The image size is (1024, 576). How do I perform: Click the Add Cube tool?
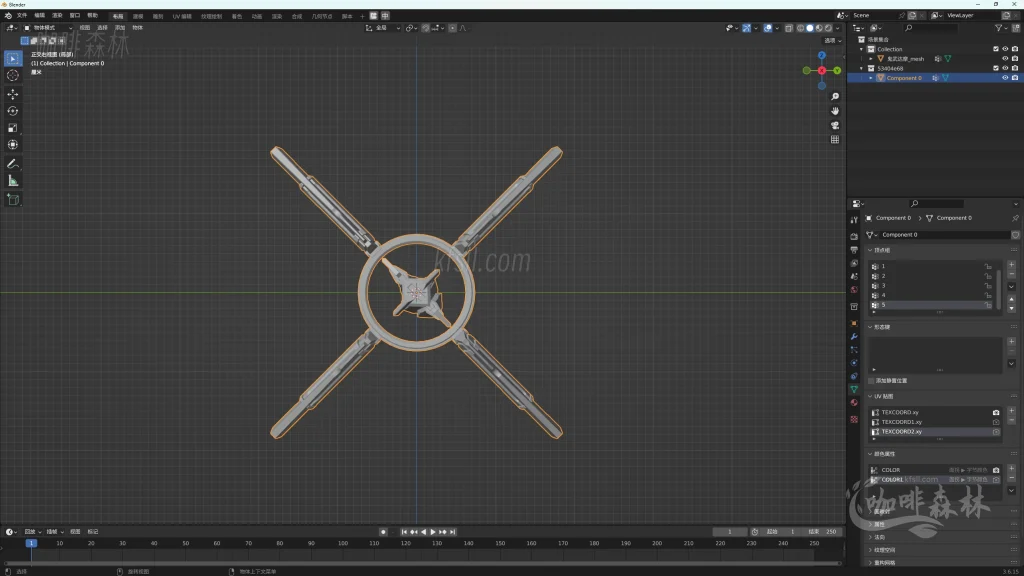click(x=13, y=199)
